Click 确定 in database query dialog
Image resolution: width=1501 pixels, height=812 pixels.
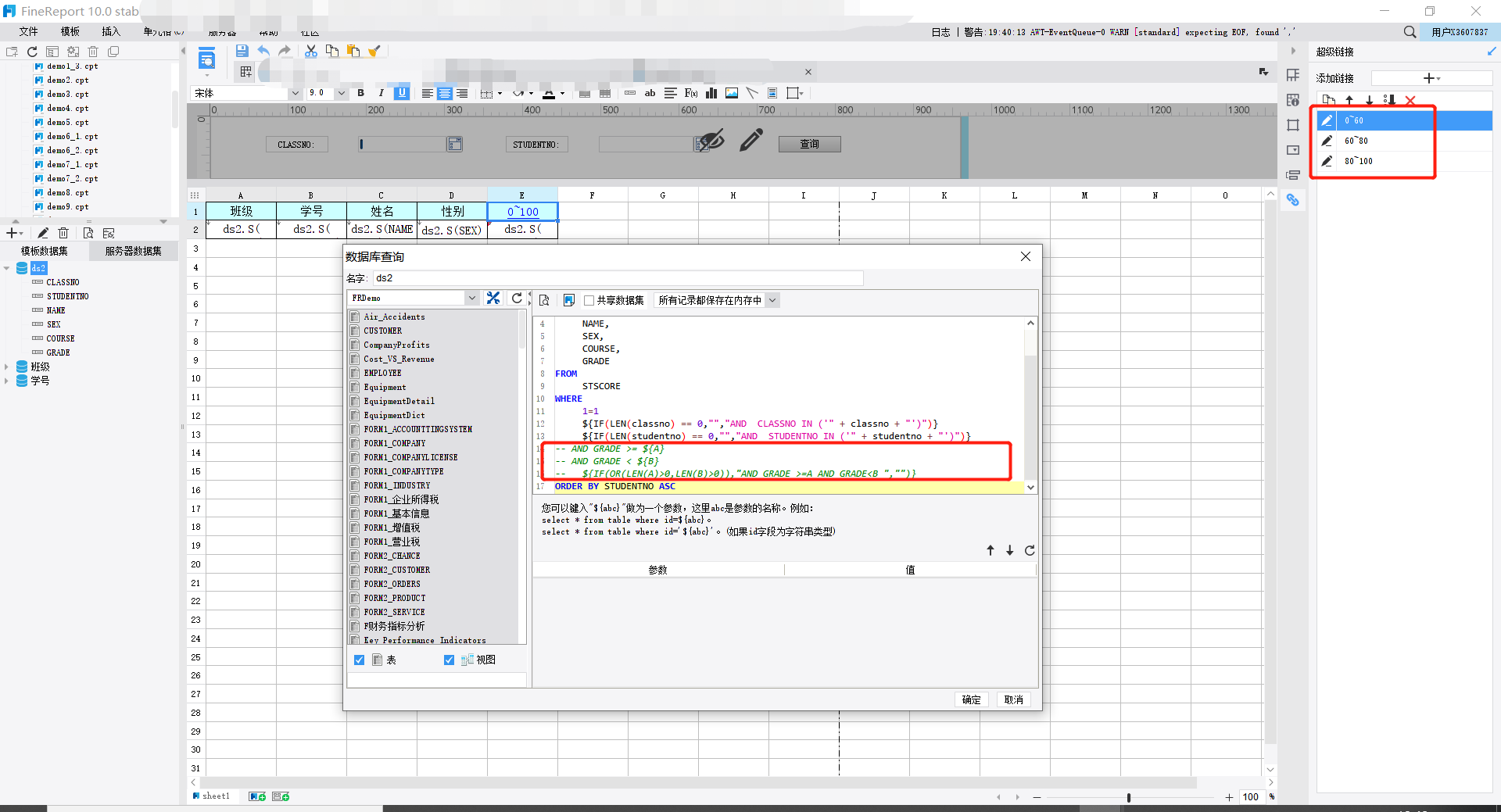pos(972,699)
